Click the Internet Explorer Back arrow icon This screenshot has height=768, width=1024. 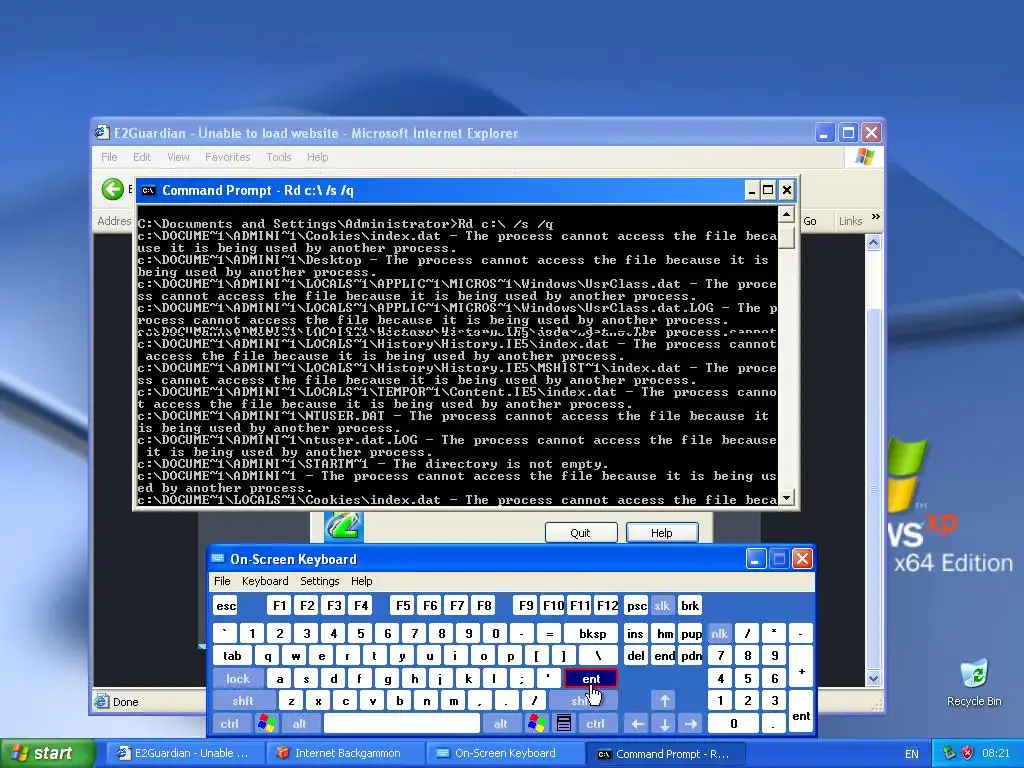point(112,189)
